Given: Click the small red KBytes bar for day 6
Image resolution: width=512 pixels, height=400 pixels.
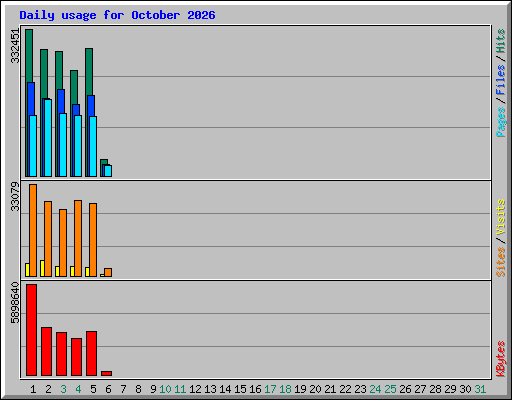Looking at the screenshot, I should [x=107, y=374].
